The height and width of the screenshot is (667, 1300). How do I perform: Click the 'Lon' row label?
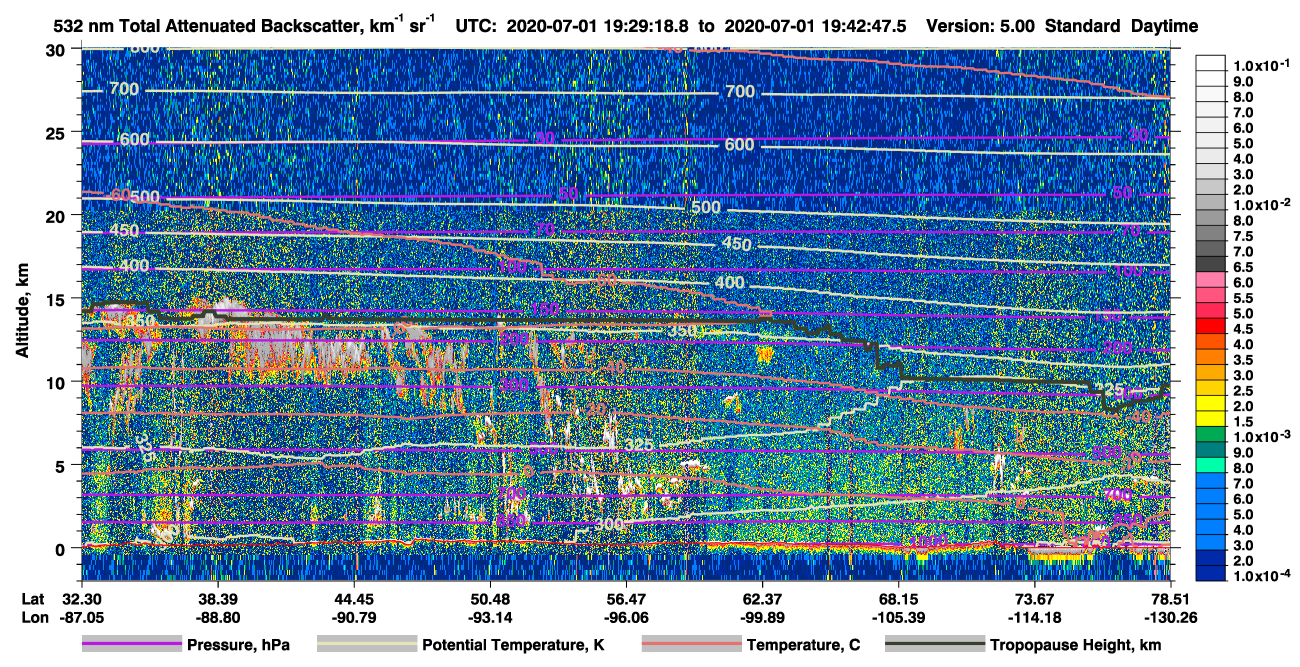click(34, 617)
